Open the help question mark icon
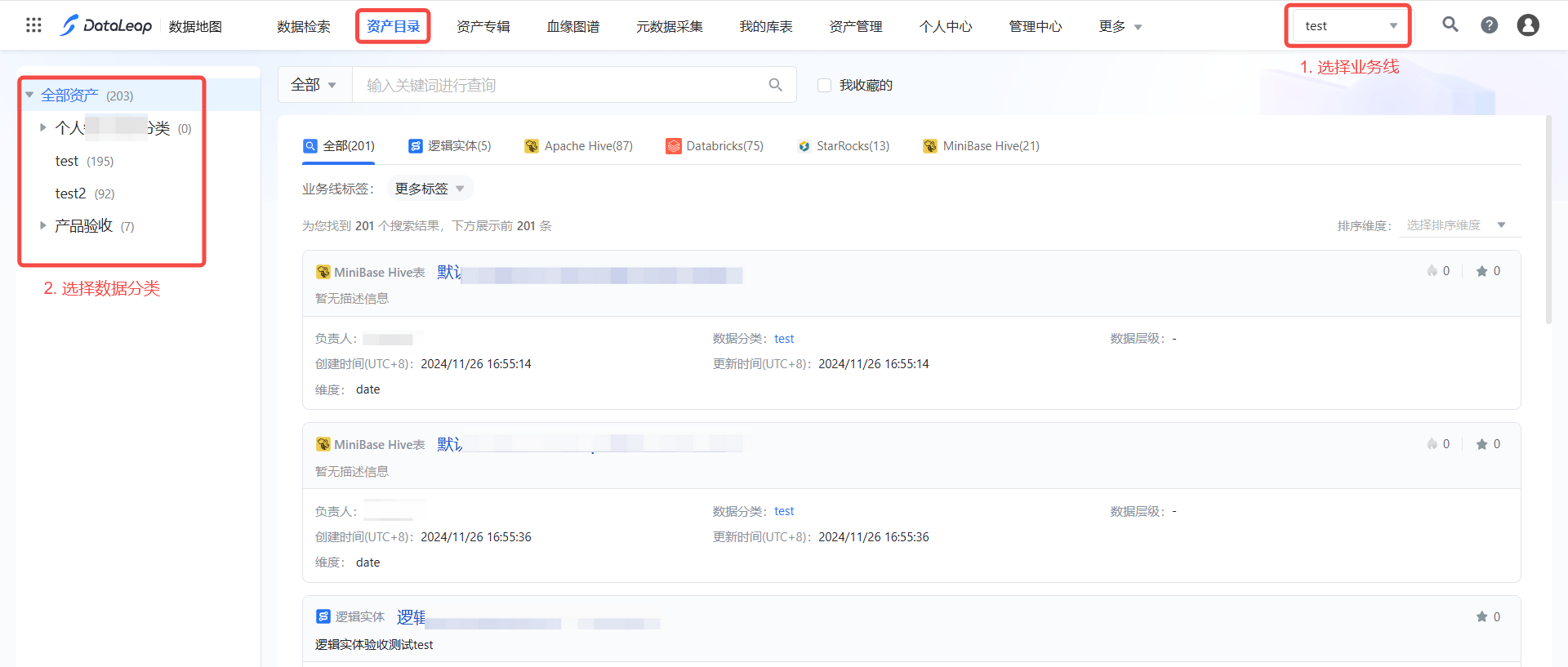This screenshot has height=667, width=1568. coord(1490,25)
